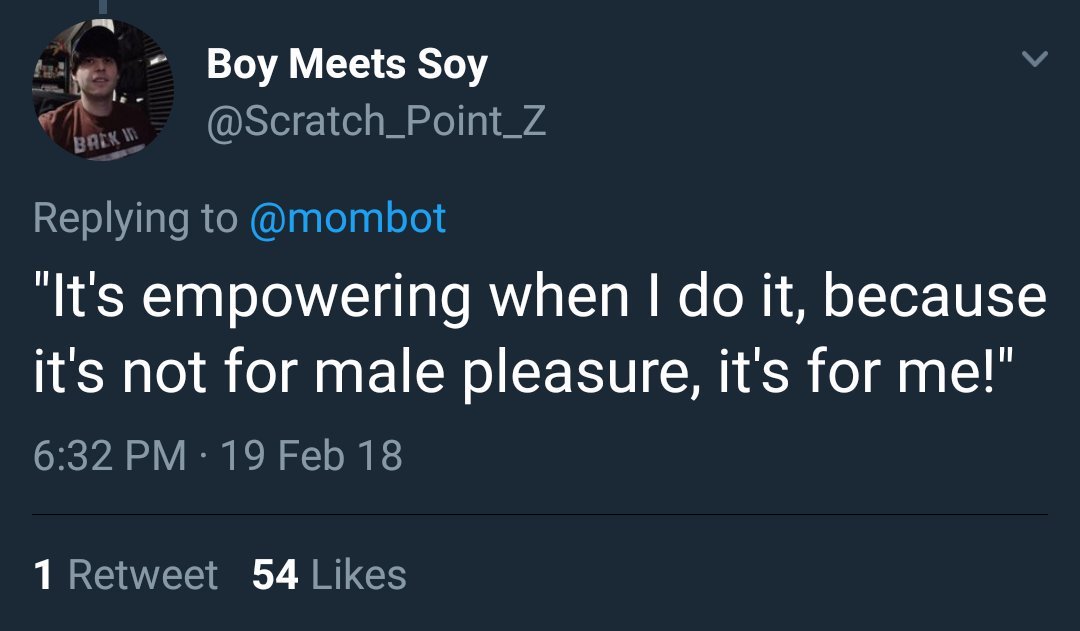
Task: View the 1 Retweet list
Action: coord(125,575)
